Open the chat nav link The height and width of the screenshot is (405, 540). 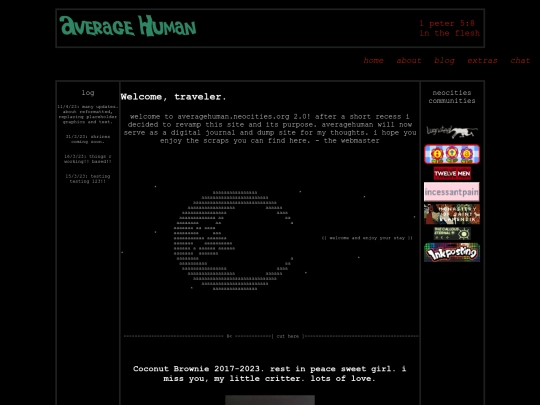pyautogui.click(x=520, y=61)
